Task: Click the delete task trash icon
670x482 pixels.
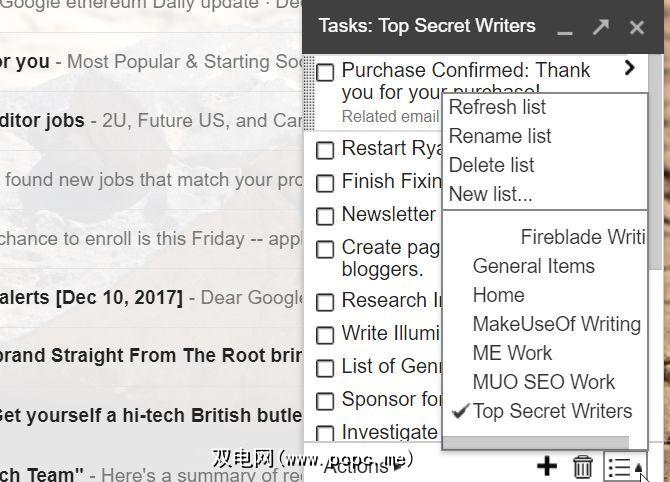Action: point(582,466)
